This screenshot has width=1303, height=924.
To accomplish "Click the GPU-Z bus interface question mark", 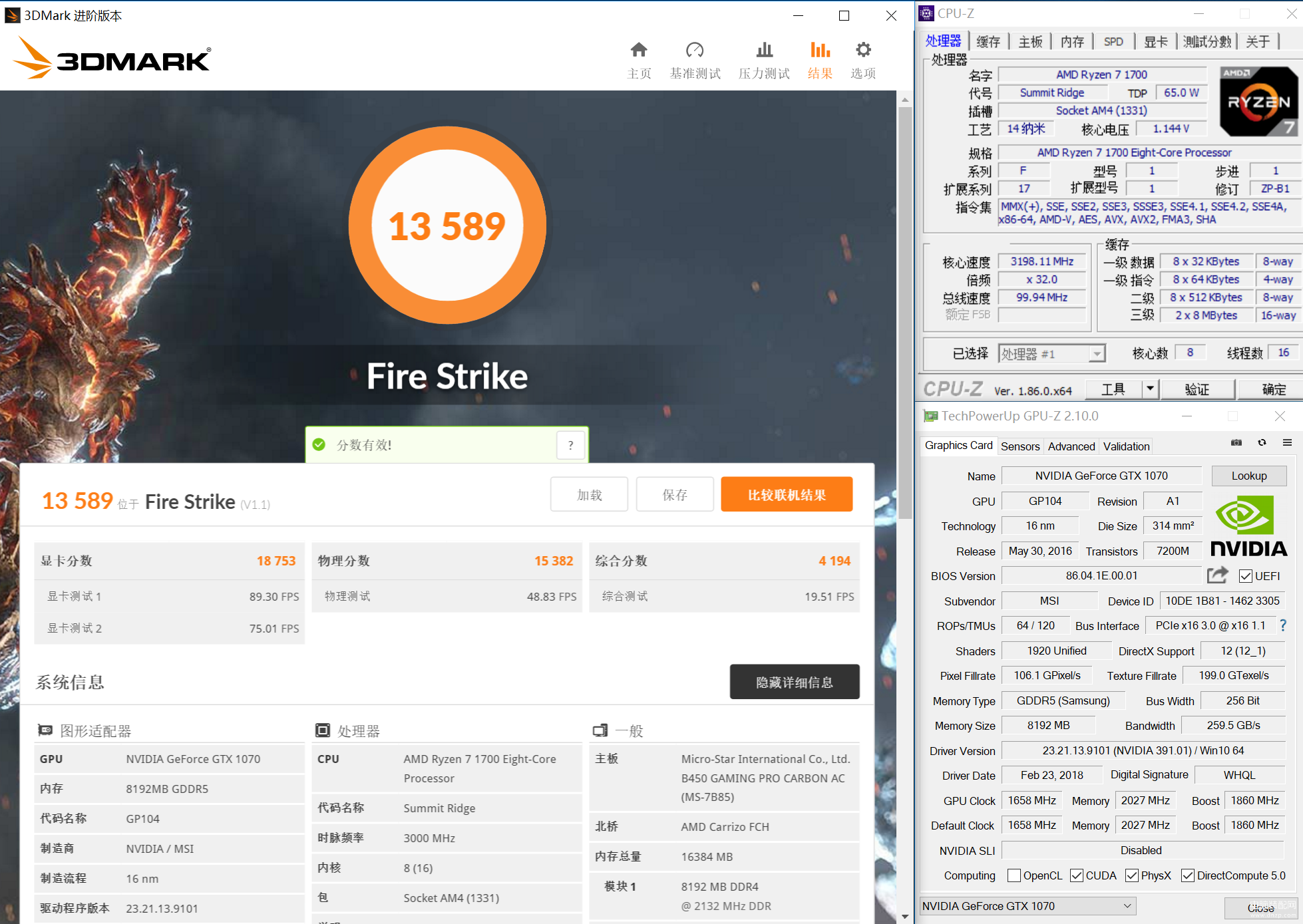I will click(x=1283, y=625).
